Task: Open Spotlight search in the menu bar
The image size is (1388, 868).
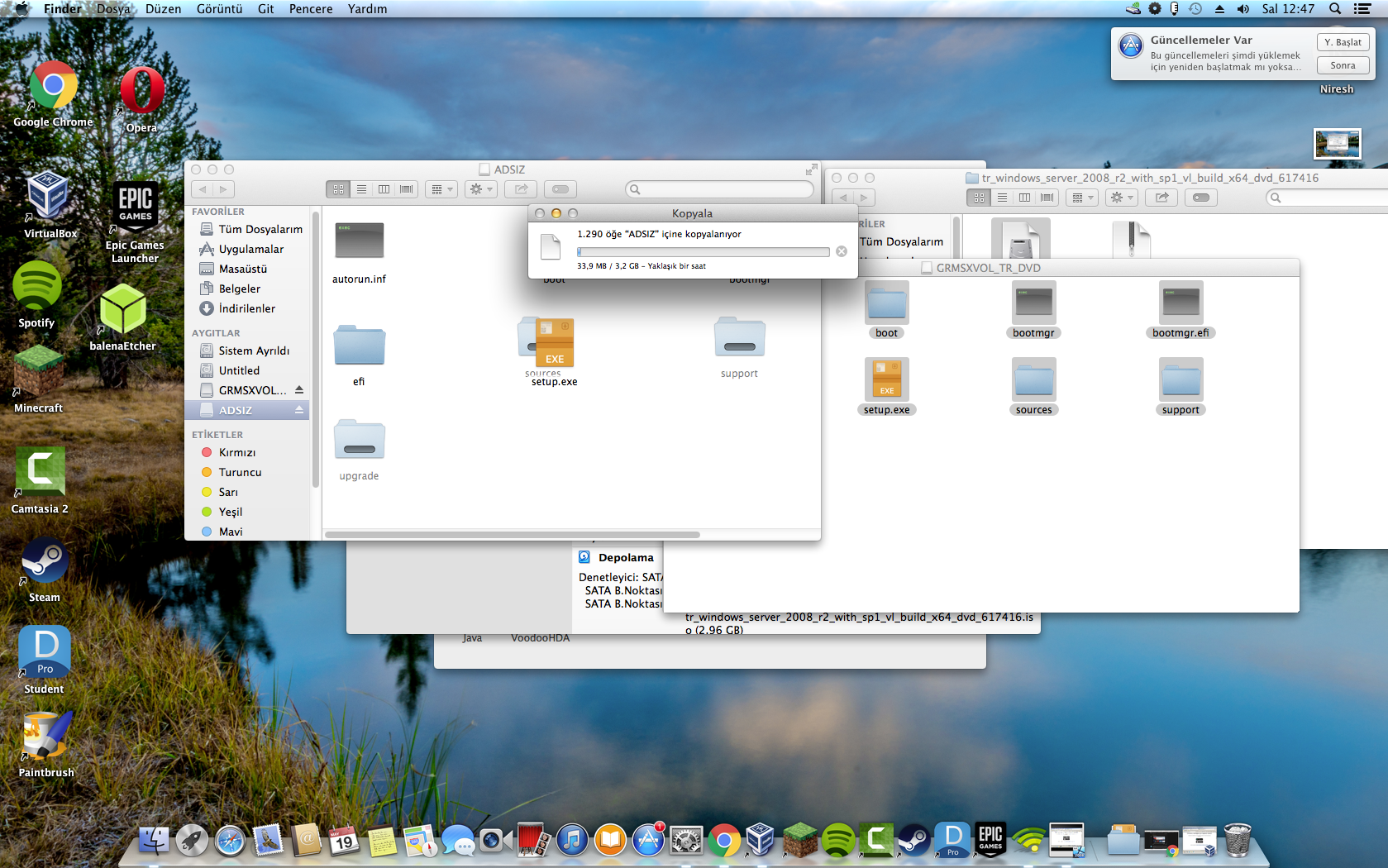Action: point(1335,9)
